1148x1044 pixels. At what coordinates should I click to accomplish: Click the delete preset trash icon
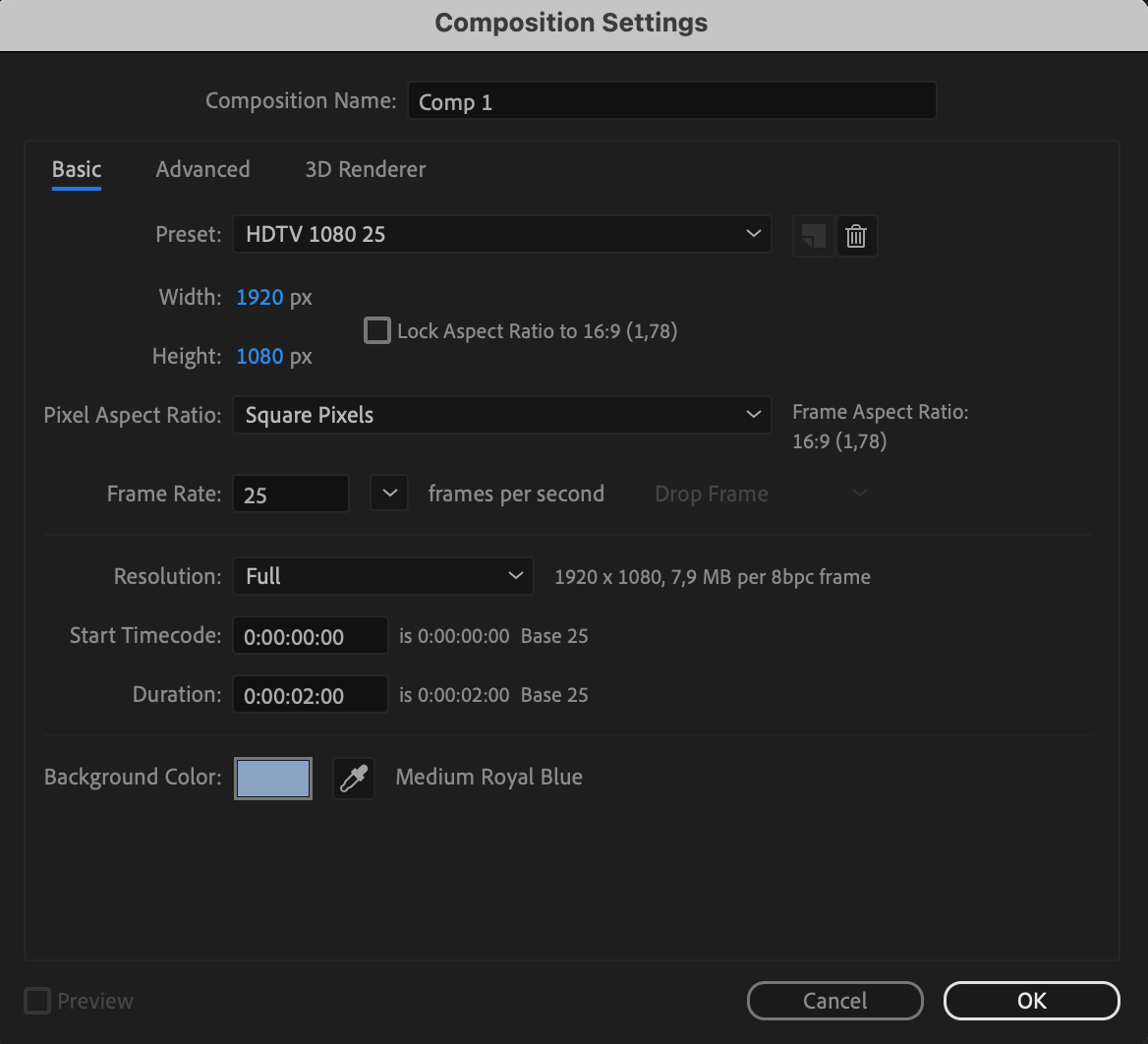pos(856,236)
